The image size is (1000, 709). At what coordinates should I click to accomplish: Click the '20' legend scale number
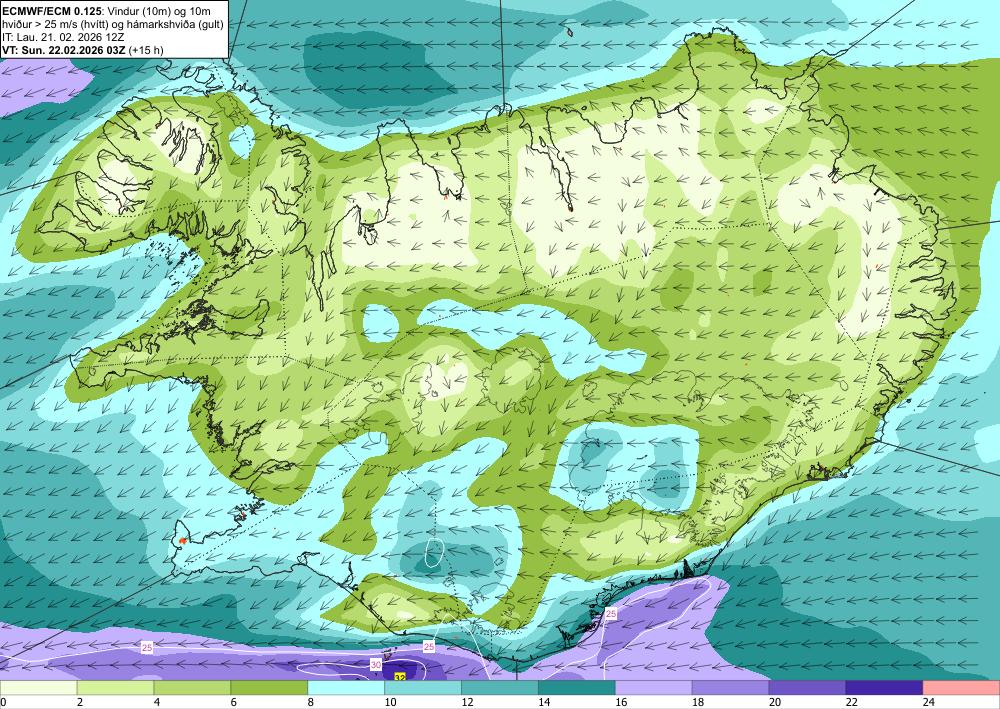pyautogui.click(x=775, y=702)
